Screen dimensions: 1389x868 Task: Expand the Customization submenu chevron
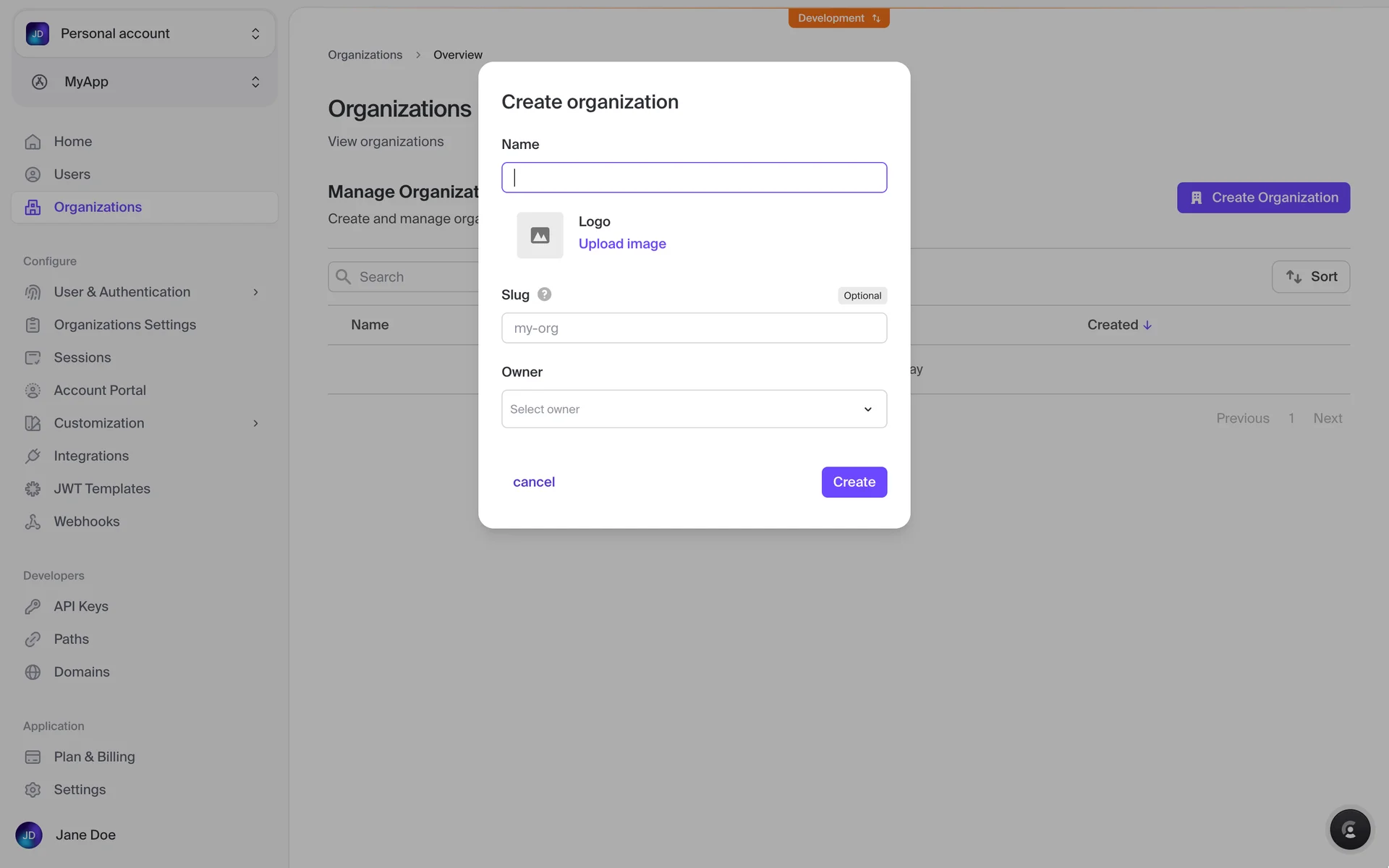click(255, 423)
